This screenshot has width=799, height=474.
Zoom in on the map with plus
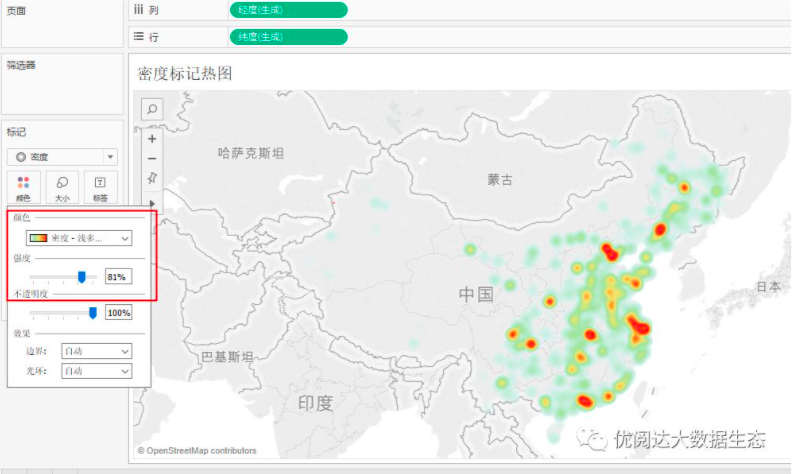click(152, 139)
